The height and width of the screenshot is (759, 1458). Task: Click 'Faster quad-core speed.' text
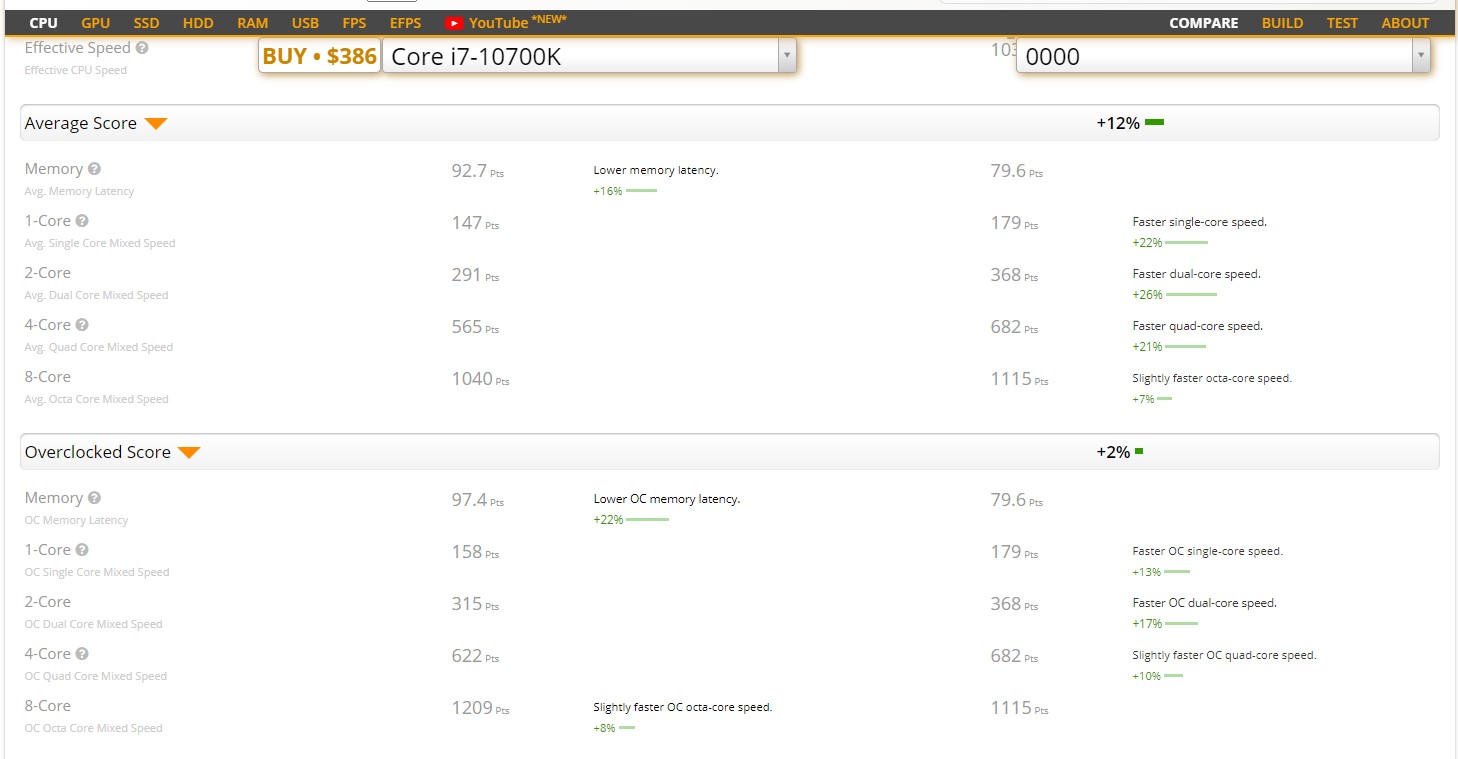coord(1197,326)
